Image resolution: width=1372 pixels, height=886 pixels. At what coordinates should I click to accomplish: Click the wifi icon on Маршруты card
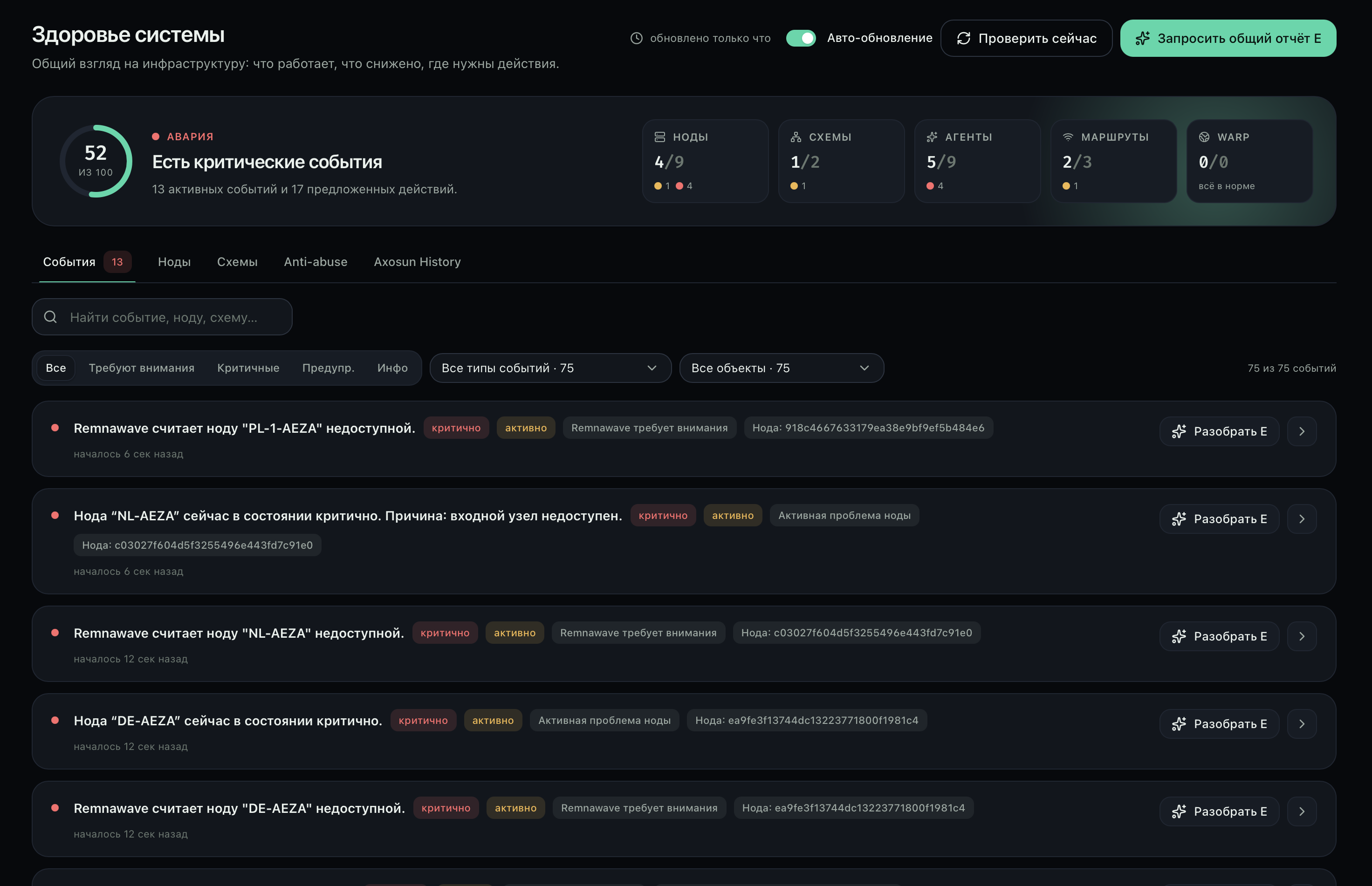pos(1068,137)
